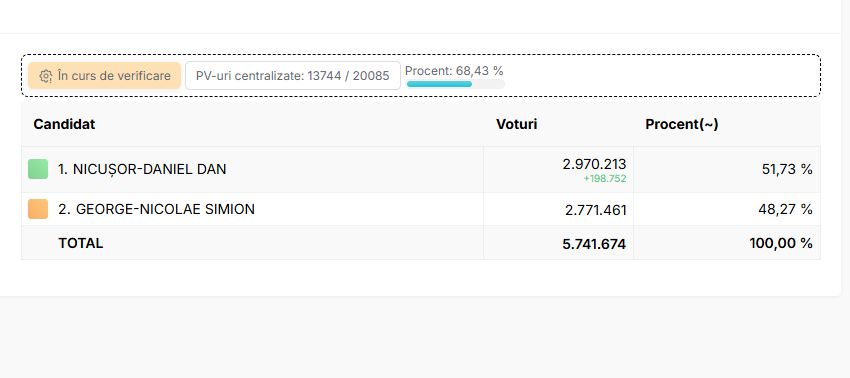Image resolution: width=850 pixels, height=378 pixels.
Task: Click the Candidat column header
Action: 64,124
